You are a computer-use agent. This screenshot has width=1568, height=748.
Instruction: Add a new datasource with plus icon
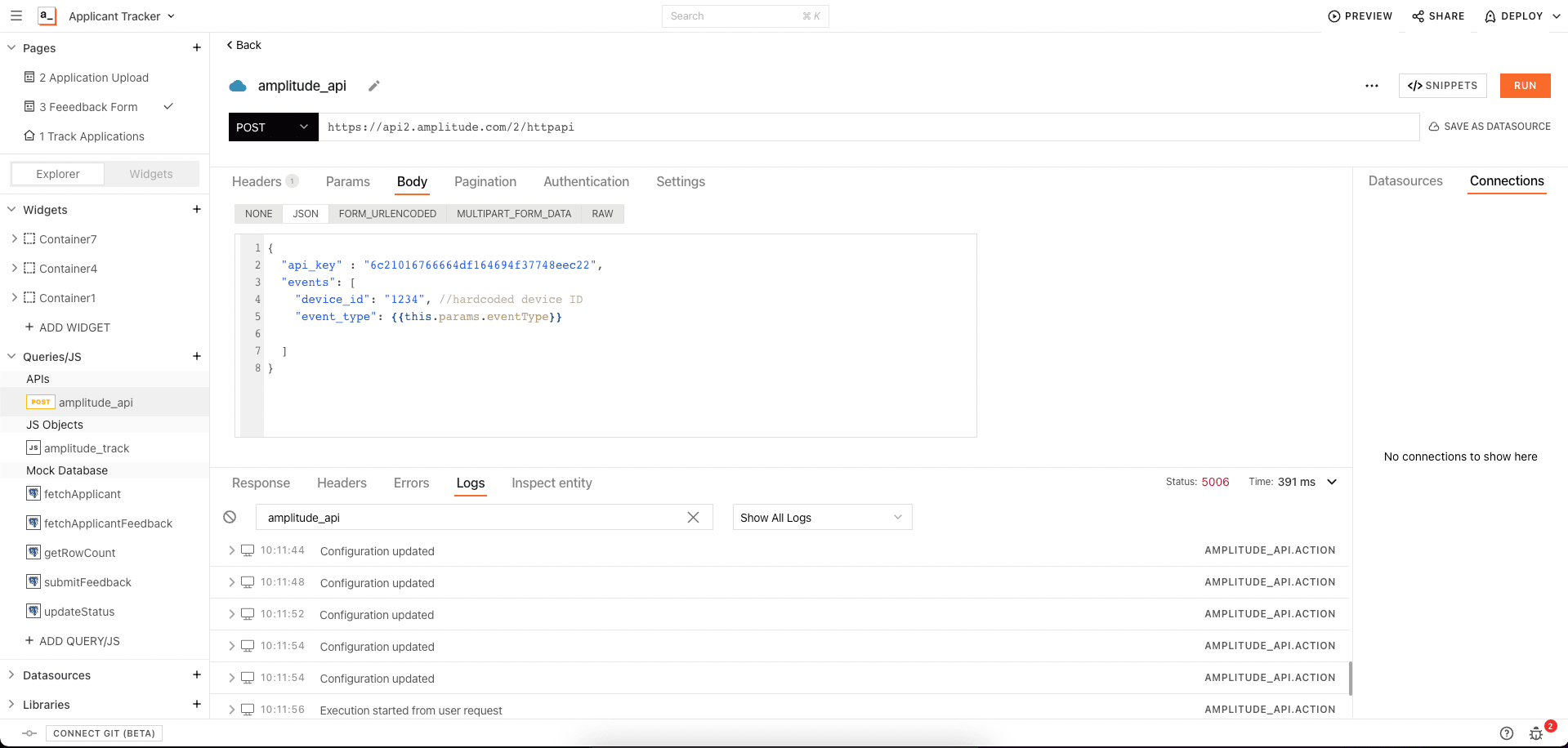[197, 675]
